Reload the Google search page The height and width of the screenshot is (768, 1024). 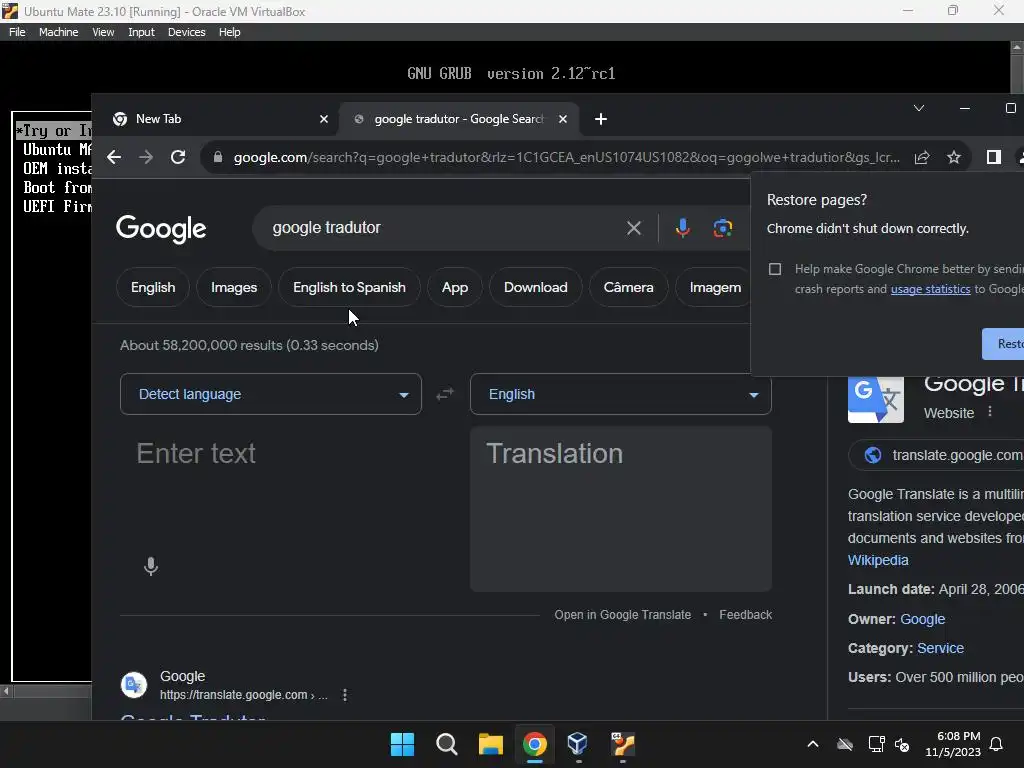(178, 157)
